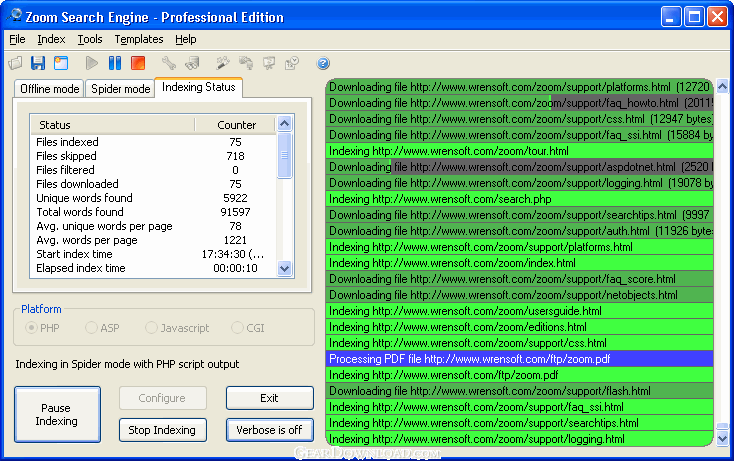Click the Downloading faq_score.html log line
Viewport: 734px width, 461px height.
pyautogui.click(x=520, y=279)
